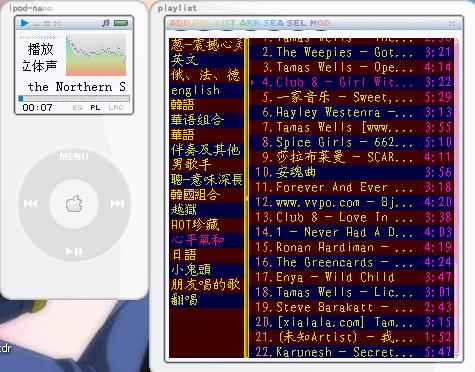Viewport: 475px width, 372px height.
Task: Select track 14 Never Had A D...
Action: click(352, 232)
